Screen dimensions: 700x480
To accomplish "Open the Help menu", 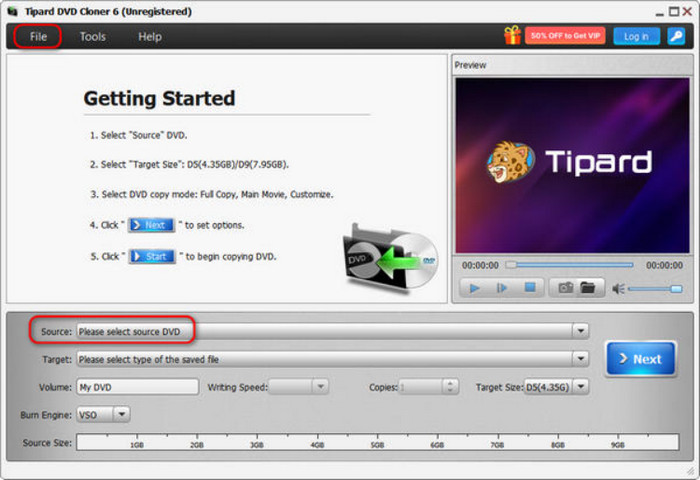I will click(x=150, y=37).
